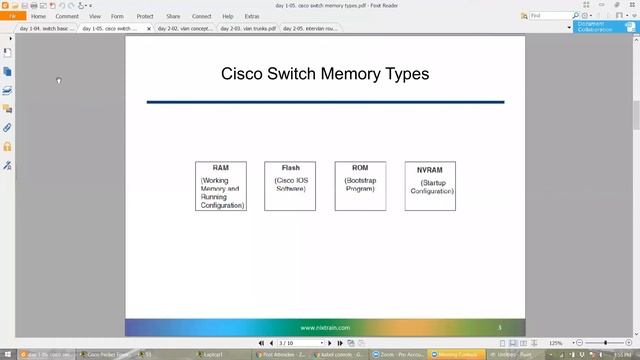Open the Comment ribbon tab
The height and width of the screenshot is (360, 640).
[x=67, y=16]
